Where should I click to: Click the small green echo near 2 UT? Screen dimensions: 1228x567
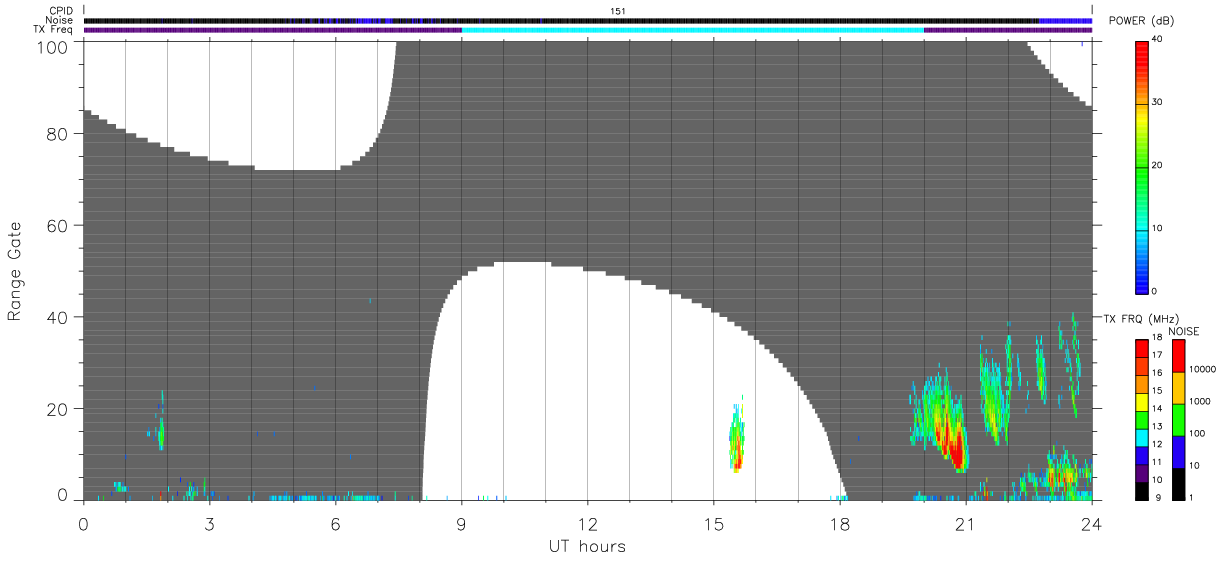point(161,428)
